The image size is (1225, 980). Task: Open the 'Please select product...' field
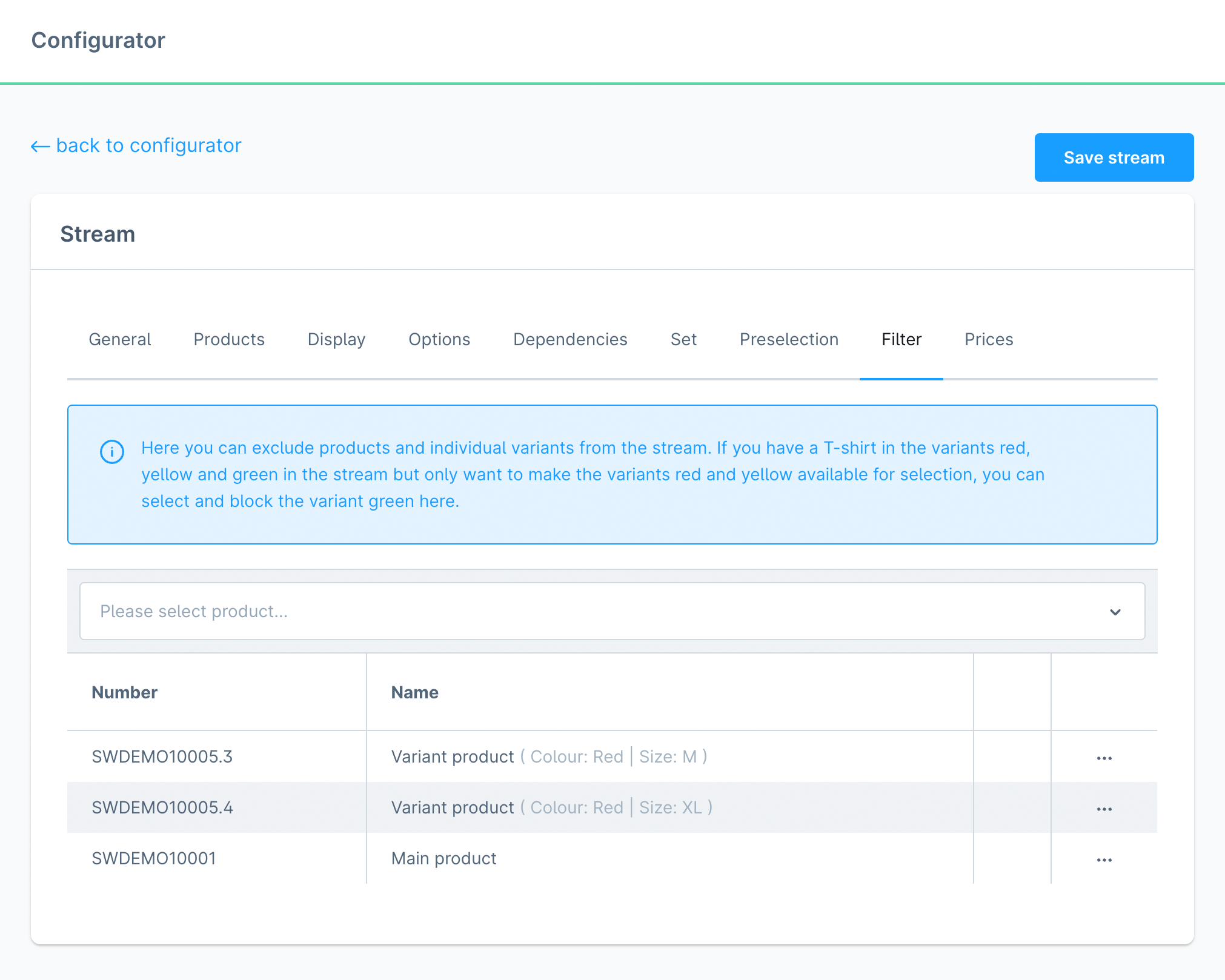tap(612, 611)
